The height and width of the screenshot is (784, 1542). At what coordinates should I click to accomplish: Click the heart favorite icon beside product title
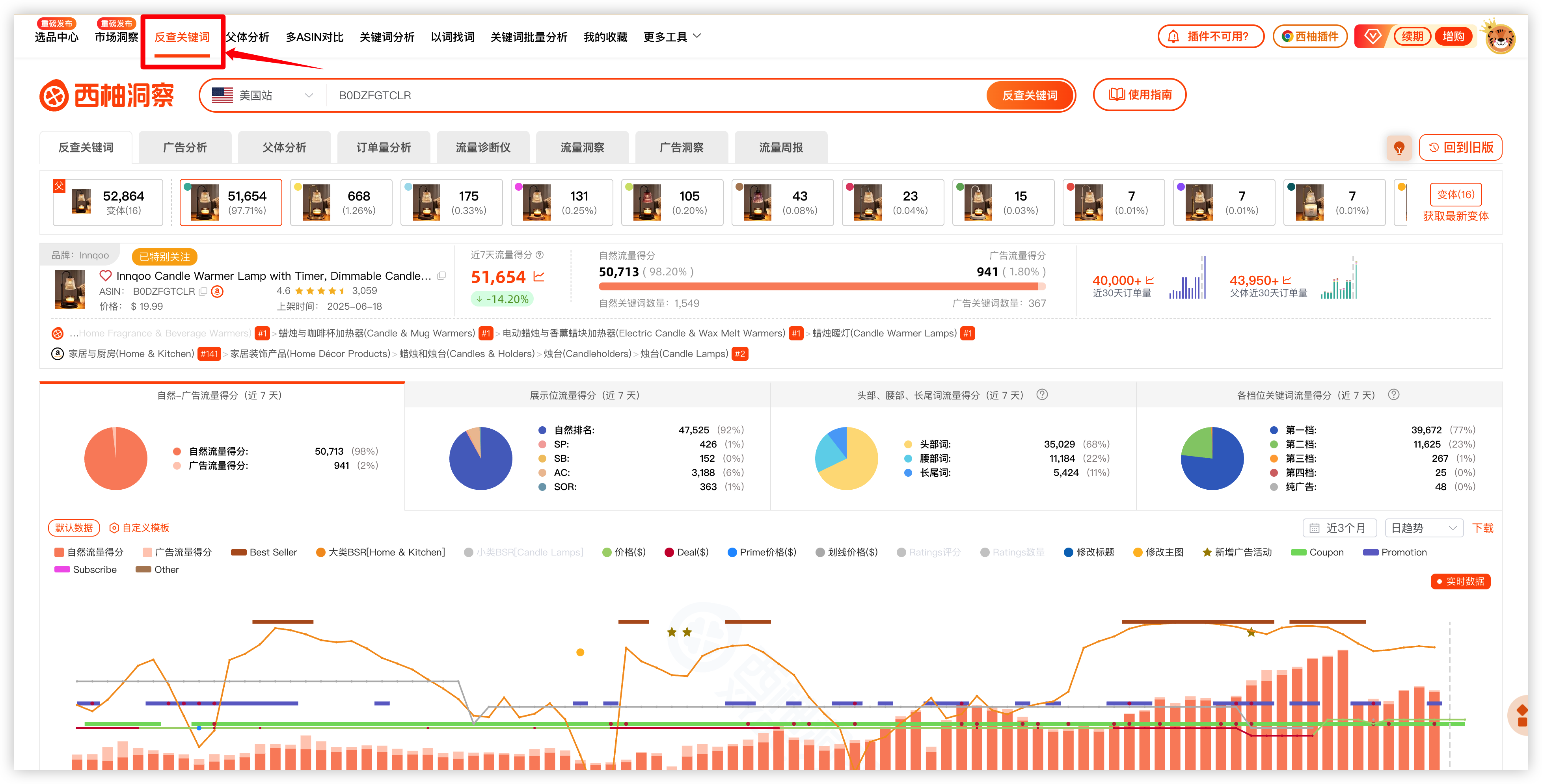click(x=105, y=276)
